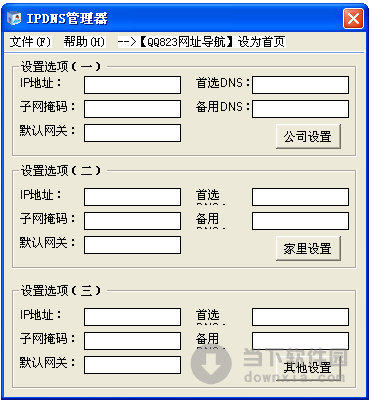Close the IPDNS管理器 window
This screenshot has width=372, height=402.
(x=353, y=18)
